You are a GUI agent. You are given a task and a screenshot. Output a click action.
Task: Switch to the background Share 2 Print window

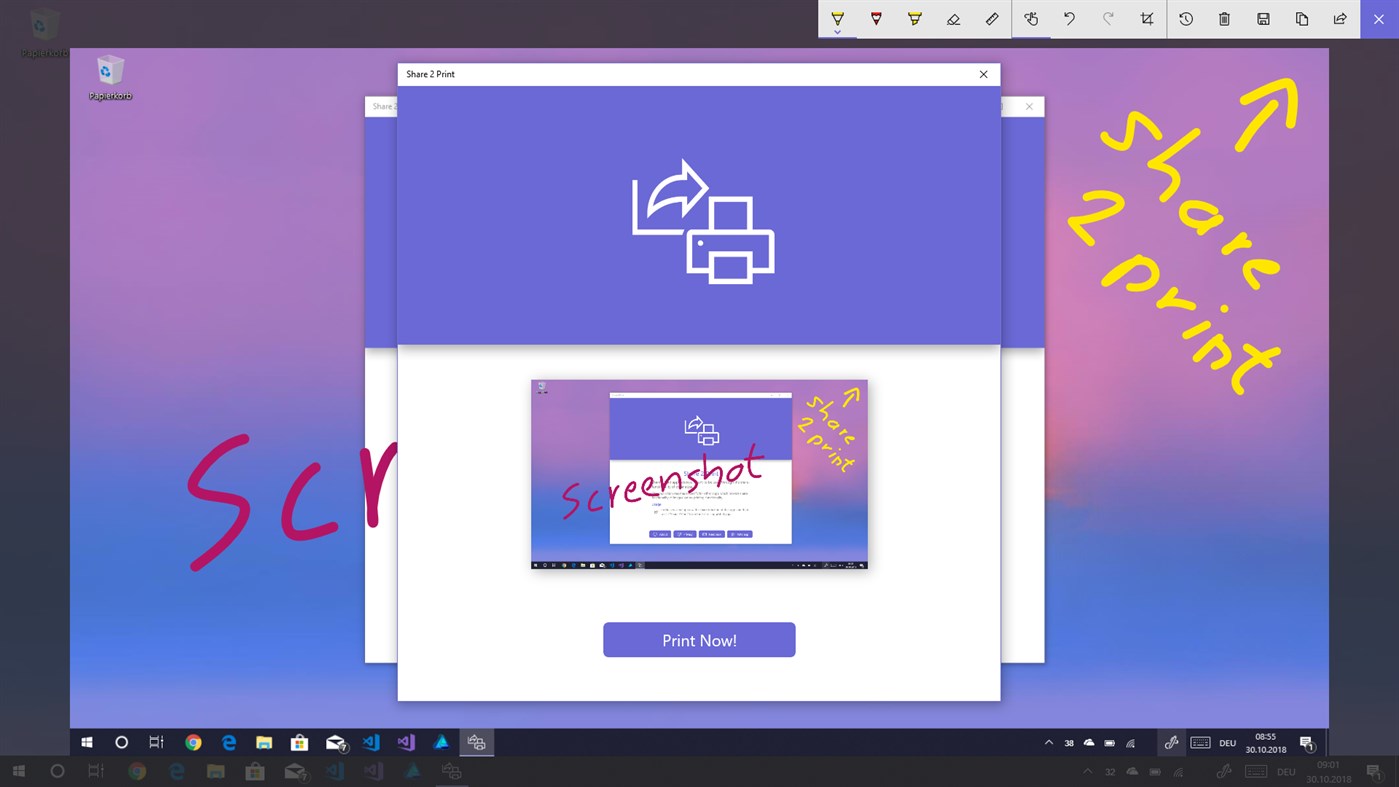click(x=383, y=106)
